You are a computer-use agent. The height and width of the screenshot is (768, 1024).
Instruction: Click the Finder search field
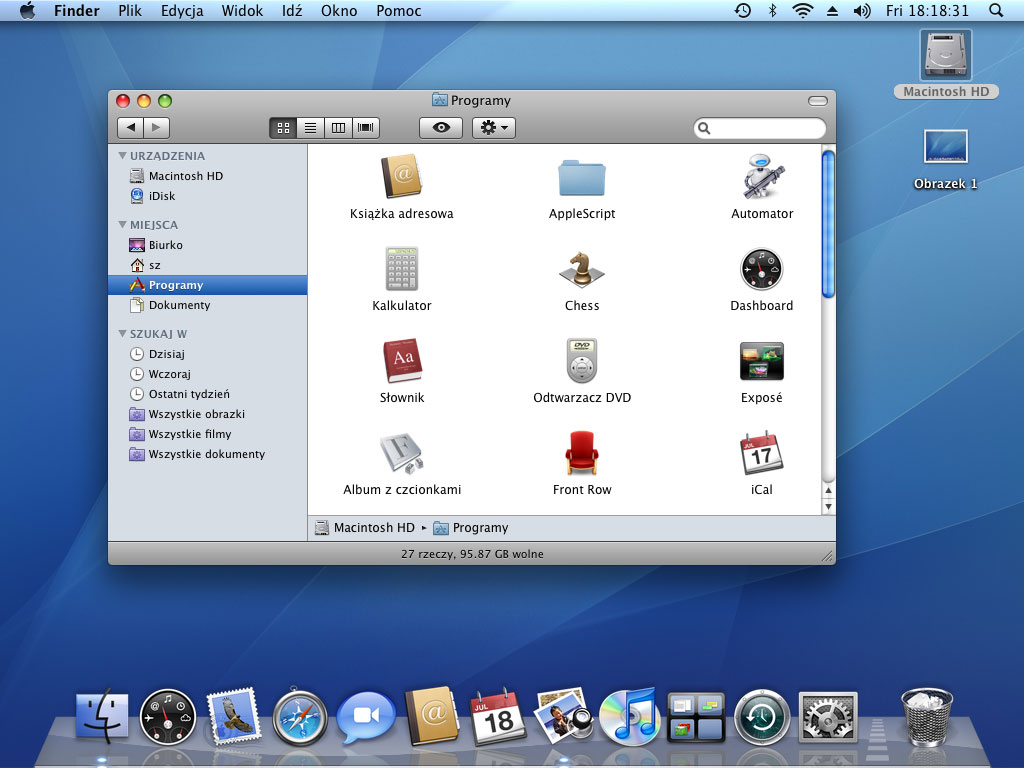coord(760,128)
